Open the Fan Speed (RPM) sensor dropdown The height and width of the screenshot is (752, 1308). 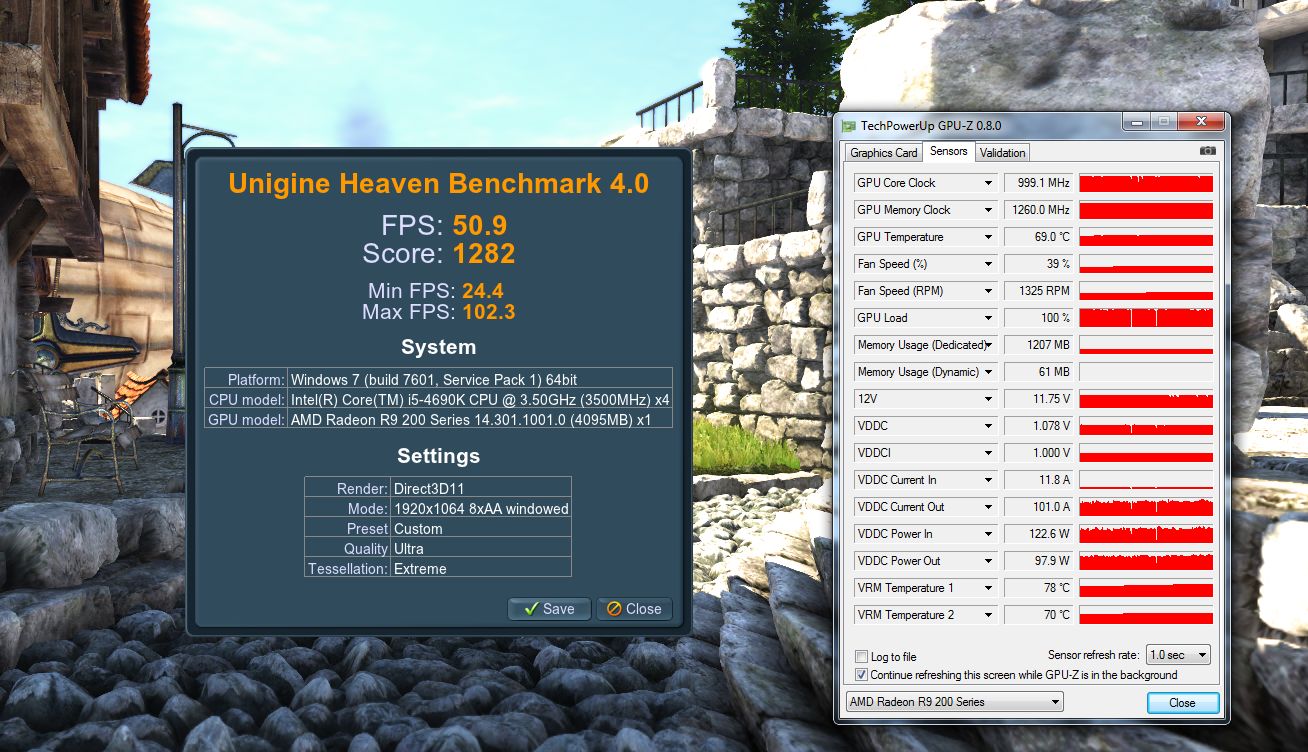click(989, 291)
